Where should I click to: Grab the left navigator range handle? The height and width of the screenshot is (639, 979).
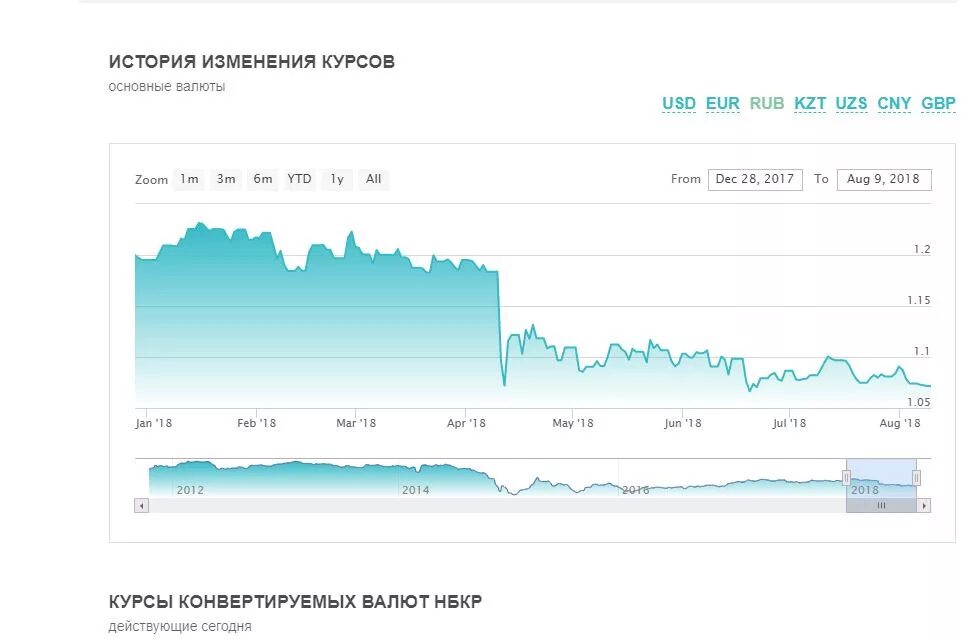coord(846,478)
